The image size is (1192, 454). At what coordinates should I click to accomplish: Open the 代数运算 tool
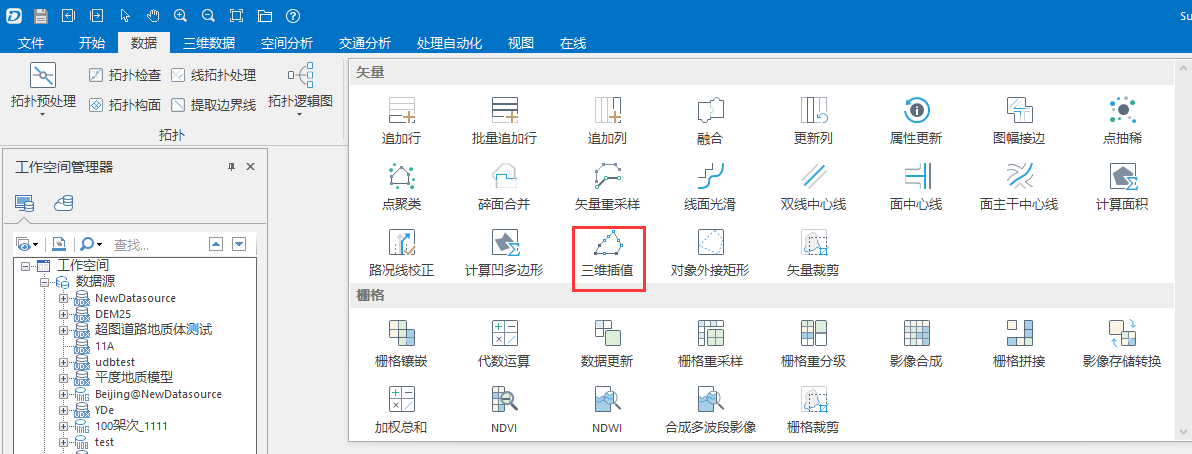(504, 343)
